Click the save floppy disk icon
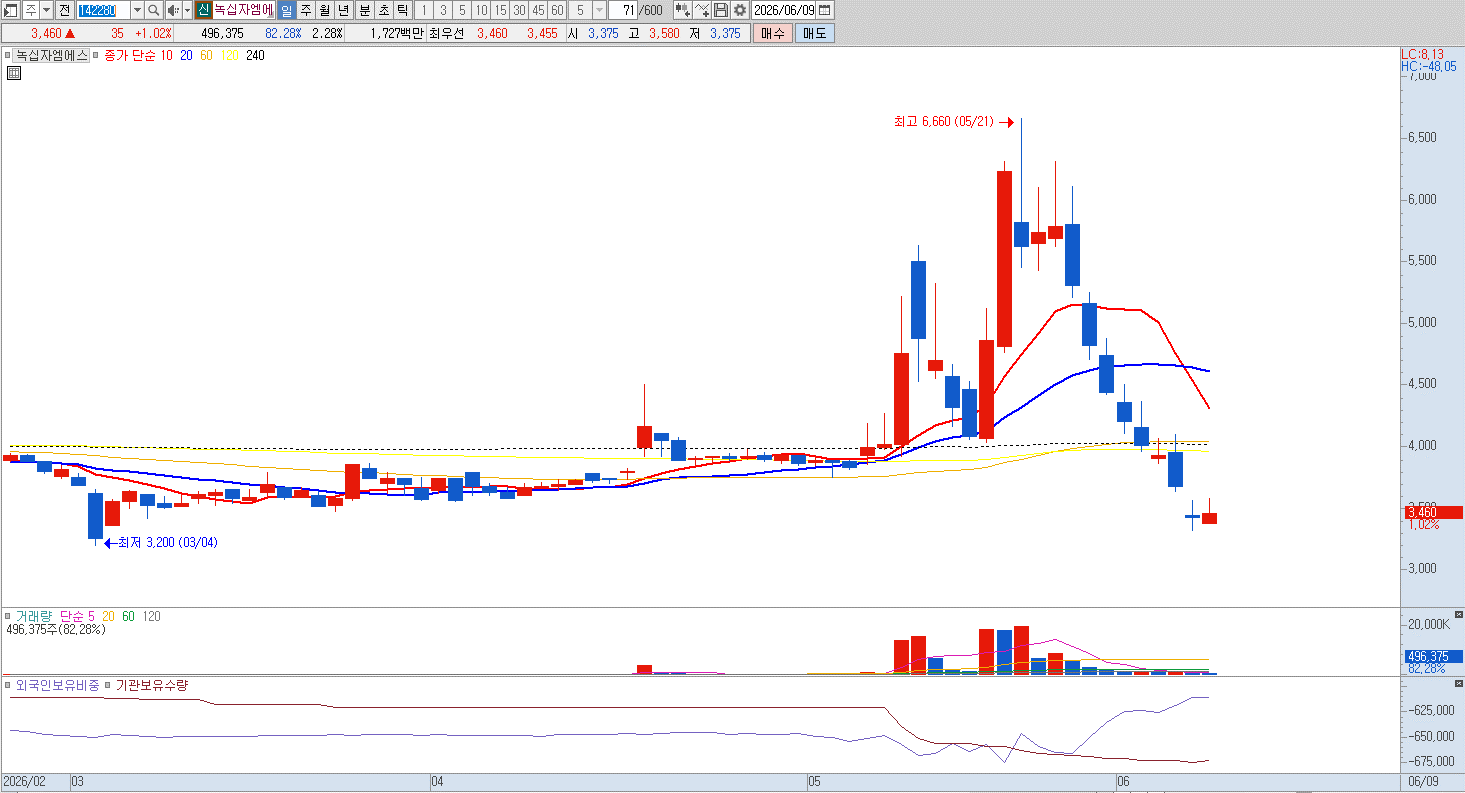Image resolution: width=1465 pixels, height=793 pixels. coord(721,10)
